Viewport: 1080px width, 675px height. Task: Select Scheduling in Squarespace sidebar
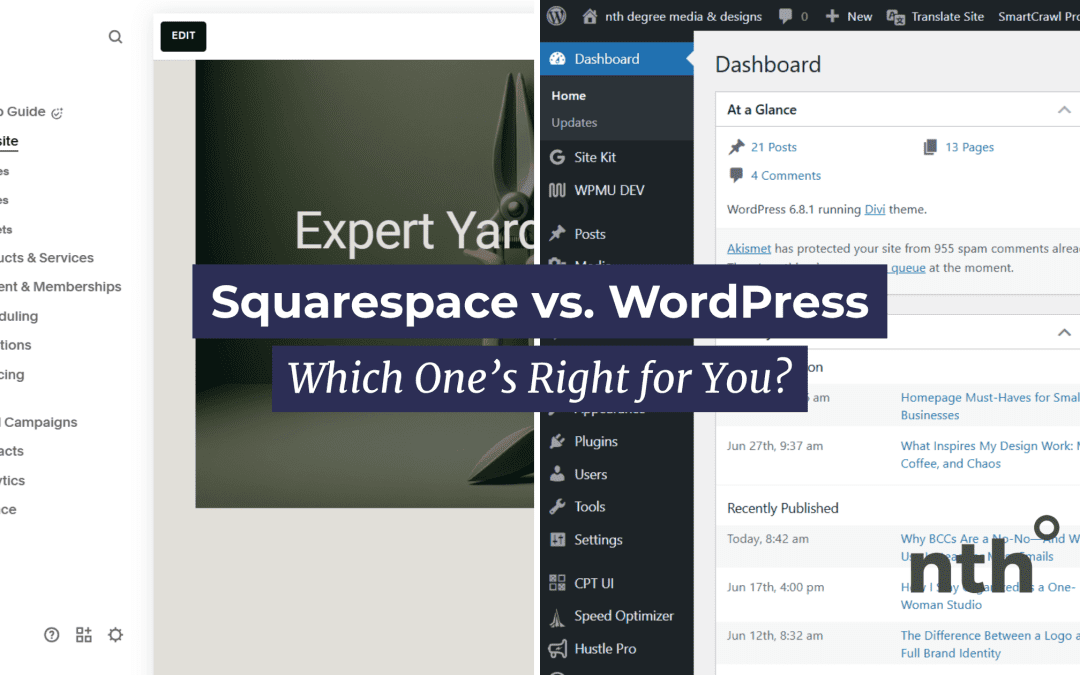pyautogui.click(x=19, y=316)
